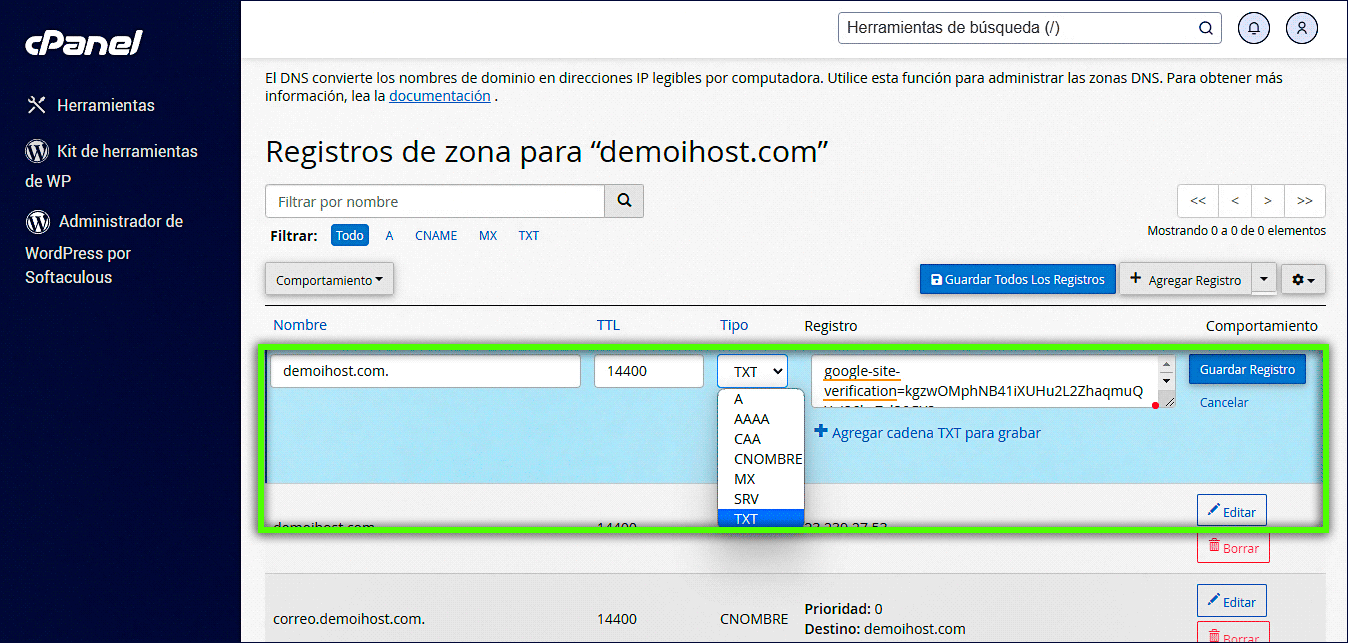Open notifications bell icon

(x=1254, y=28)
